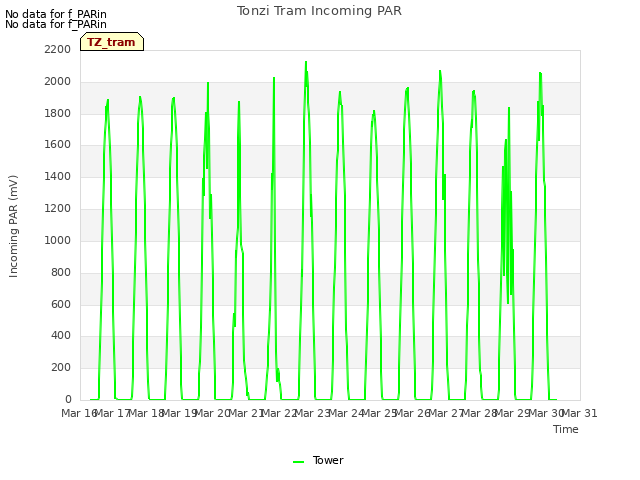Image resolution: width=640 pixels, height=480 pixels.
Task: Click the Mar 21 x-axis label
Action: coord(246,413)
